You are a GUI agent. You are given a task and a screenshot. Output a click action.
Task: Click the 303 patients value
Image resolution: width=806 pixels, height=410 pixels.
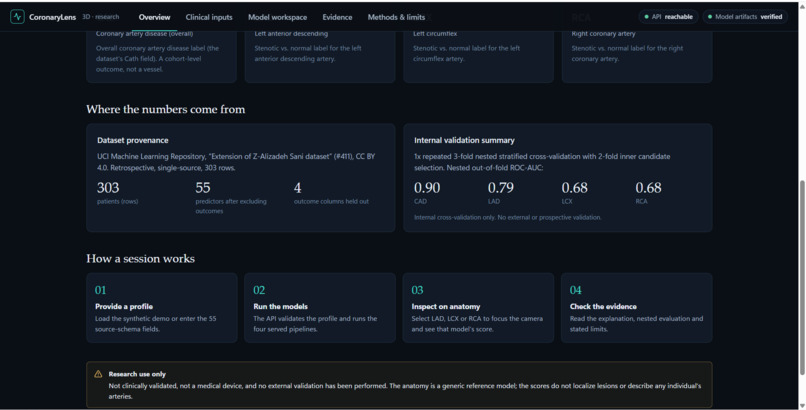[x=108, y=188]
